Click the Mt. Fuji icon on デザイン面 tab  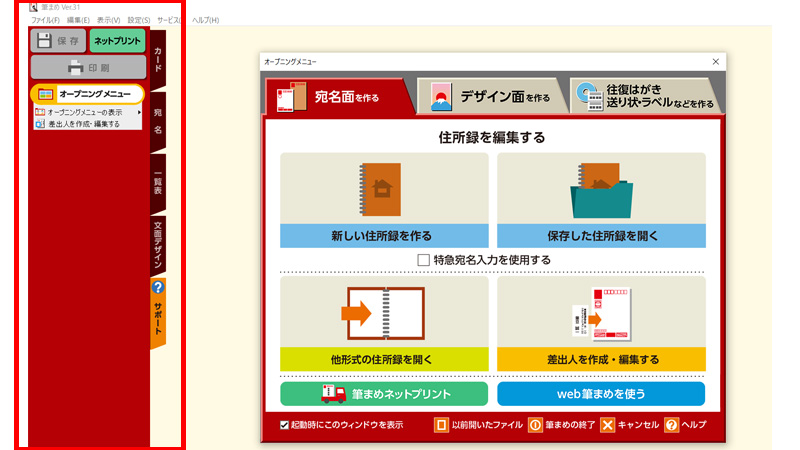(441, 97)
